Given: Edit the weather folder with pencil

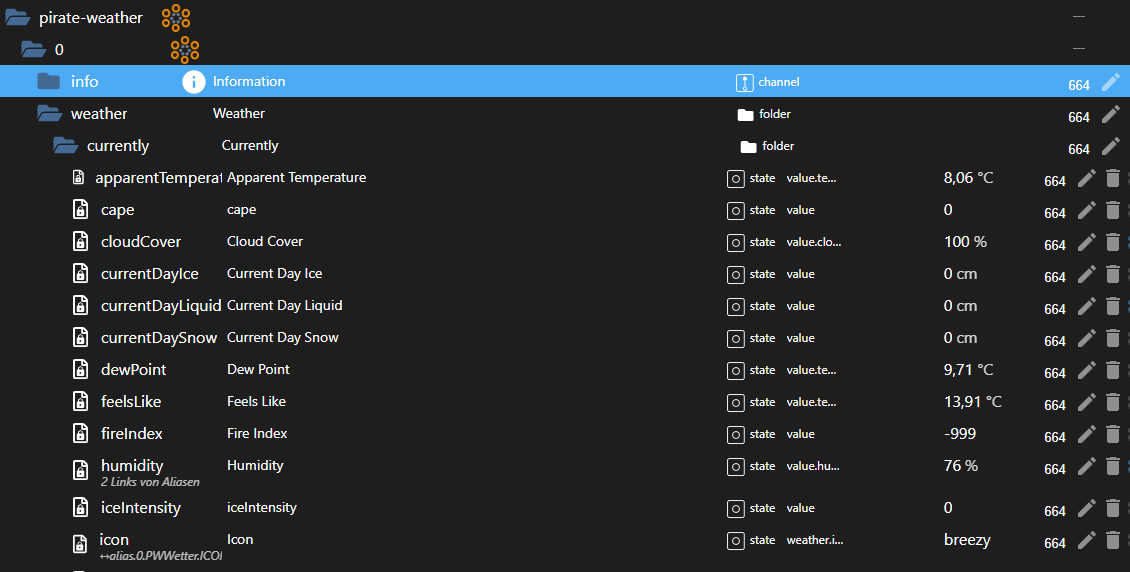Looking at the screenshot, I should point(1110,114).
